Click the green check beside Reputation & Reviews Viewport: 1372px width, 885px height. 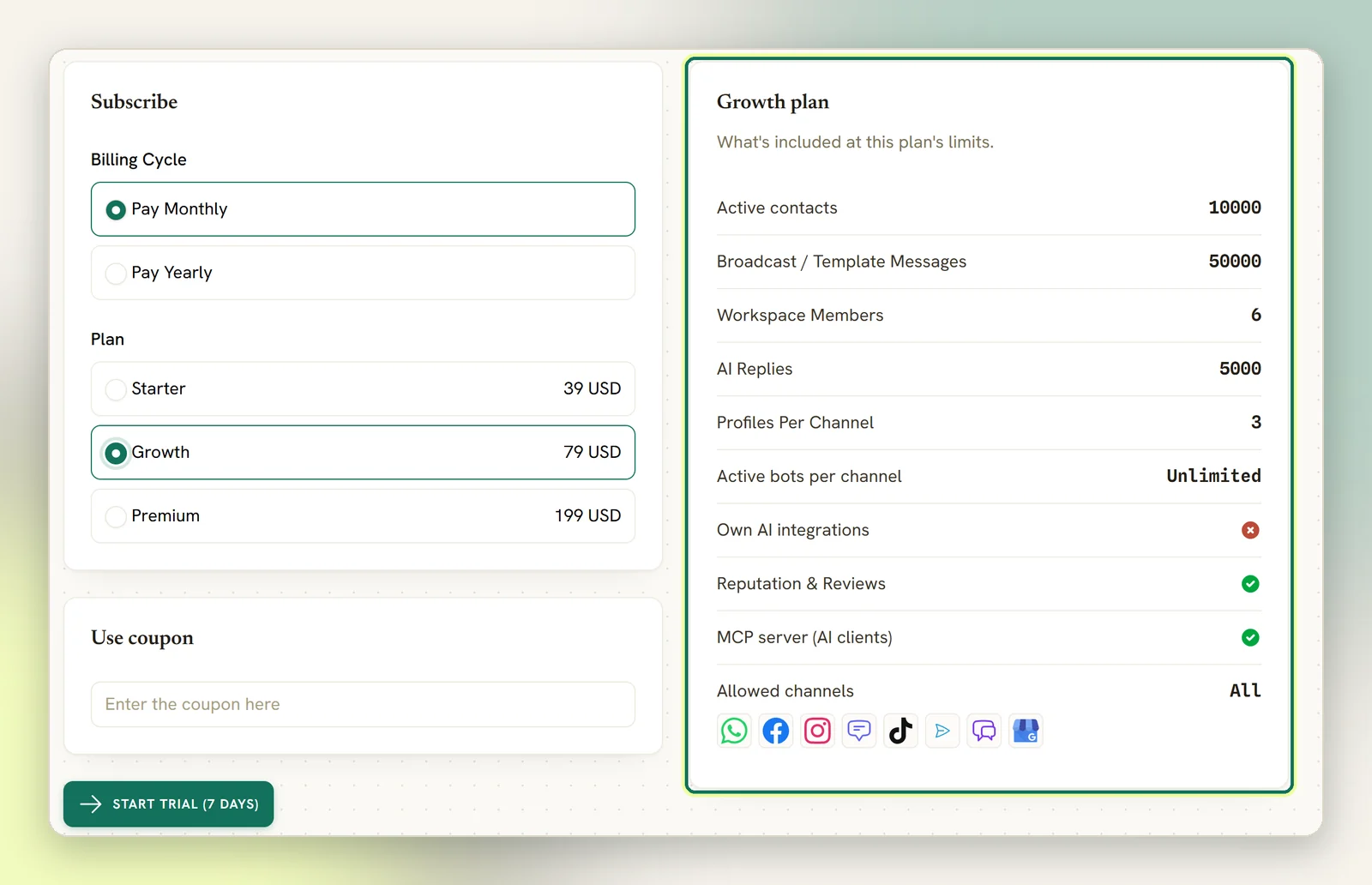pos(1250,584)
